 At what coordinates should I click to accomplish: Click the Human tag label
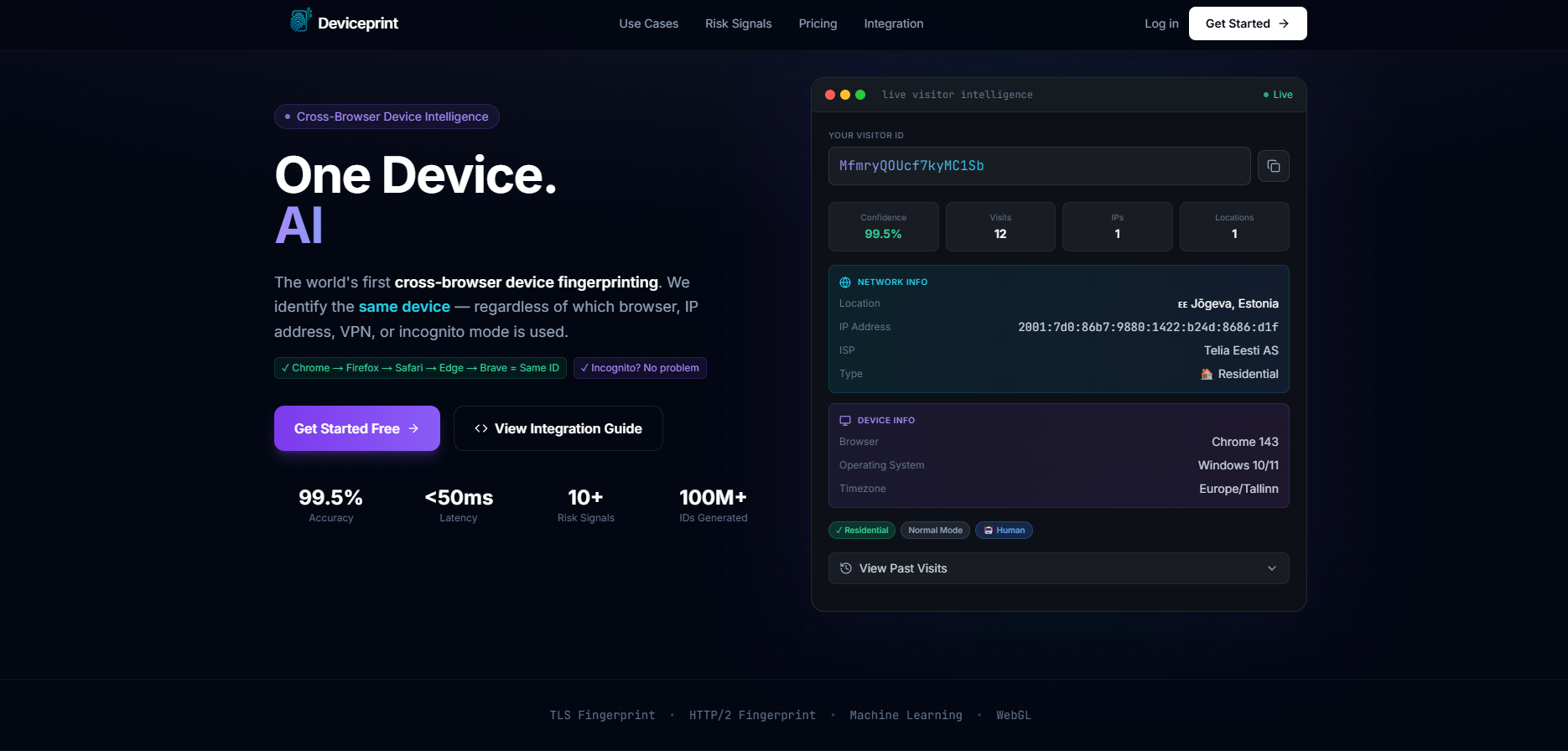coord(1010,530)
